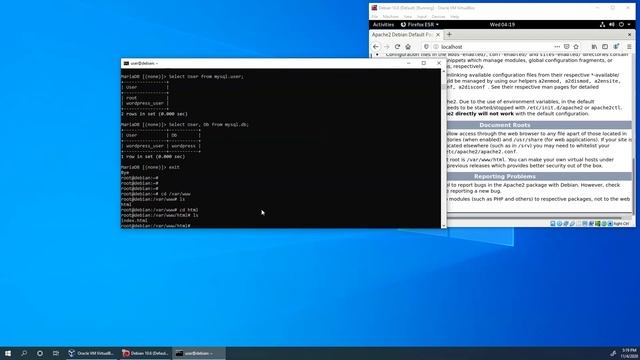Screen dimensions: 640x360
Task: Open VirtualBox Devices menu
Action: [x=438, y=17]
